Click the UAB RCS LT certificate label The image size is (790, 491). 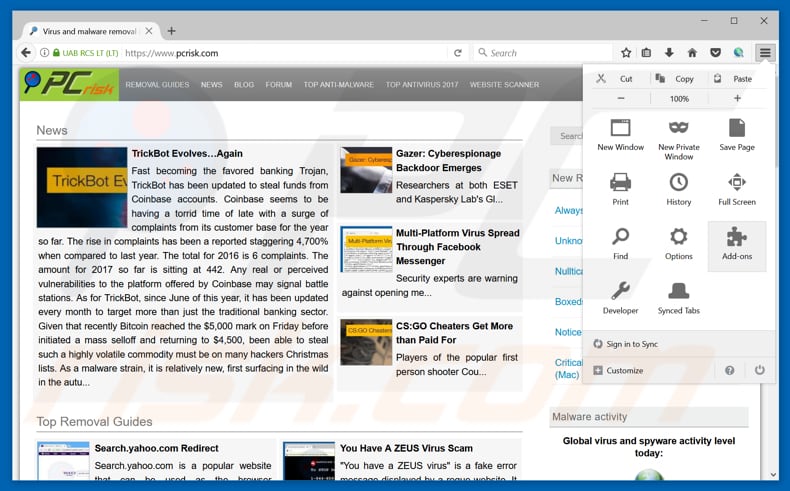pyautogui.click(x=90, y=53)
